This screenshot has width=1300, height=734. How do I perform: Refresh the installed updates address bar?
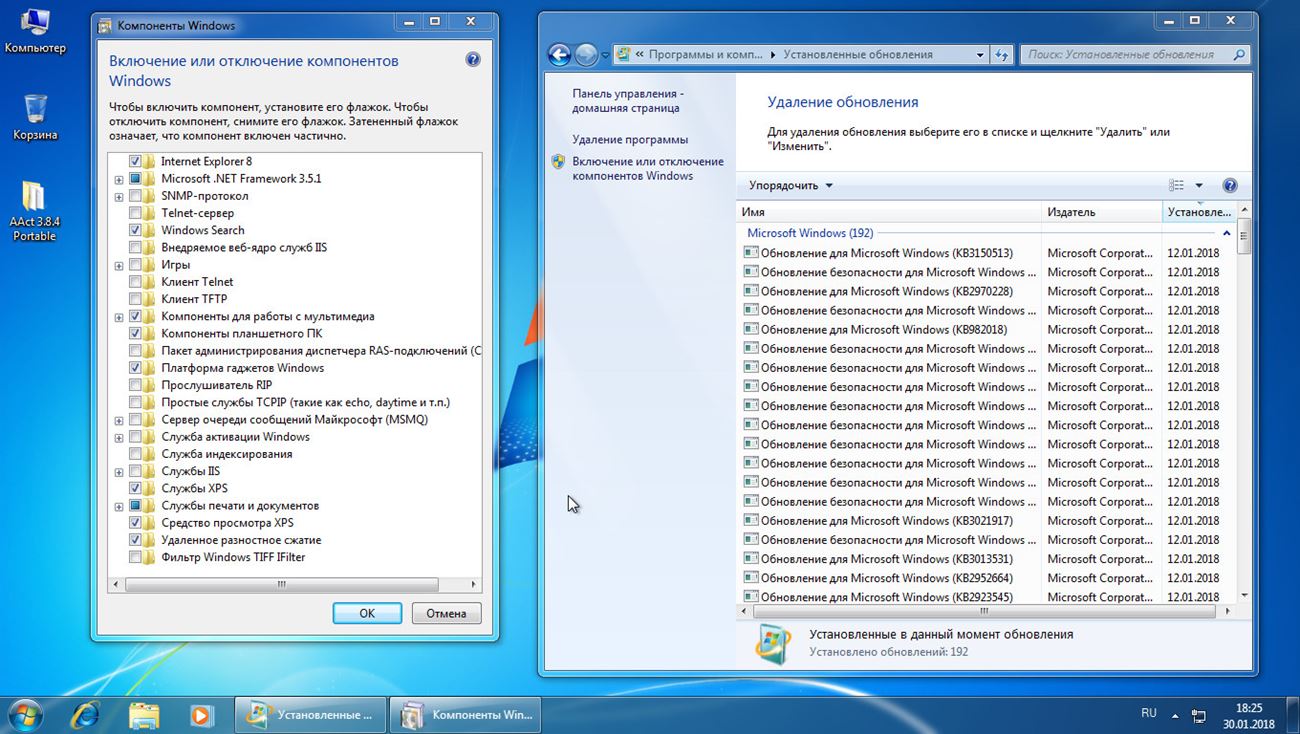tap(1002, 55)
